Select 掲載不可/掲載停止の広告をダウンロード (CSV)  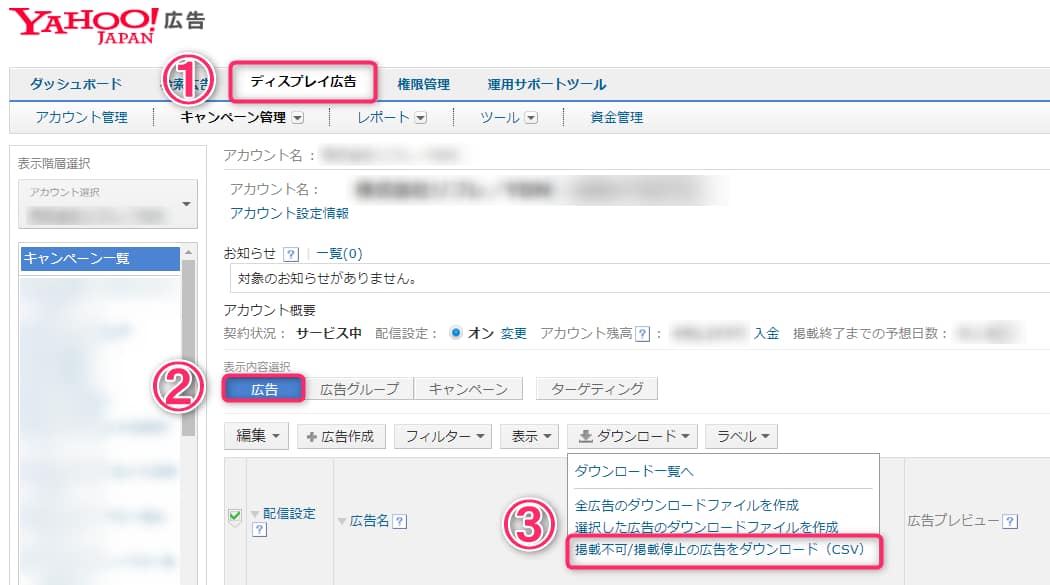719,549
